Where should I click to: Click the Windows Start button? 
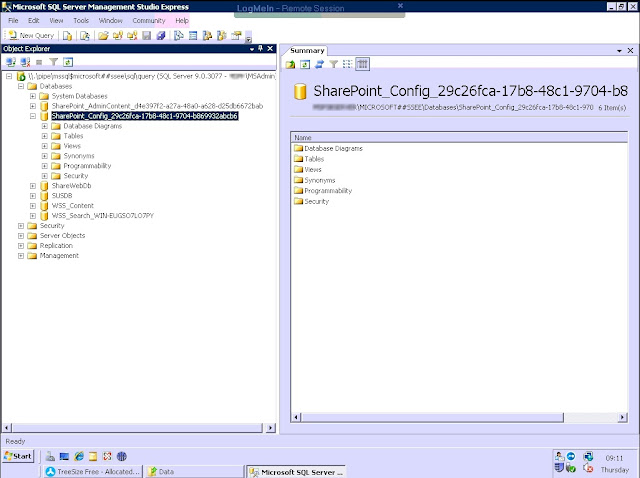(x=18, y=456)
